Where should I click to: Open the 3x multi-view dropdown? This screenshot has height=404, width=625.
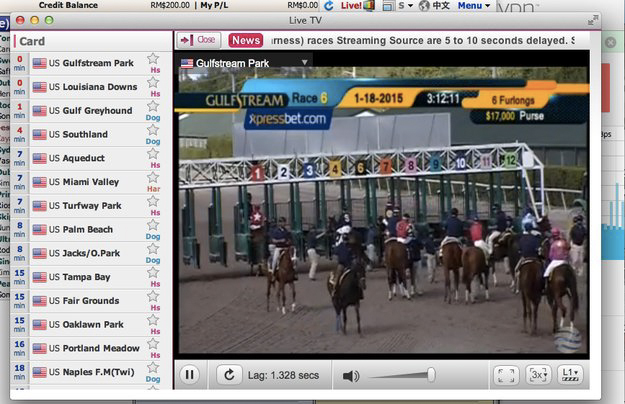[x=538, y=375]
